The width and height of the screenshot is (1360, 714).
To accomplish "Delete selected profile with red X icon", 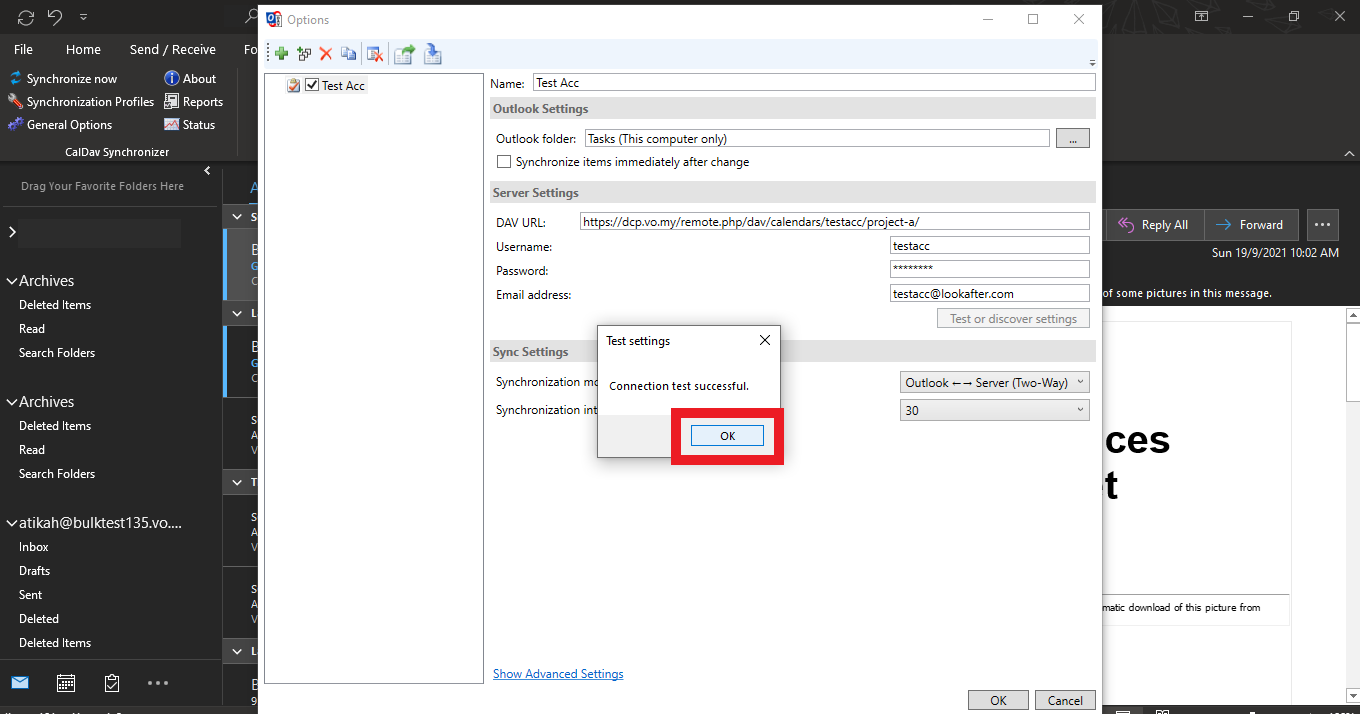I will pos(326,54).
